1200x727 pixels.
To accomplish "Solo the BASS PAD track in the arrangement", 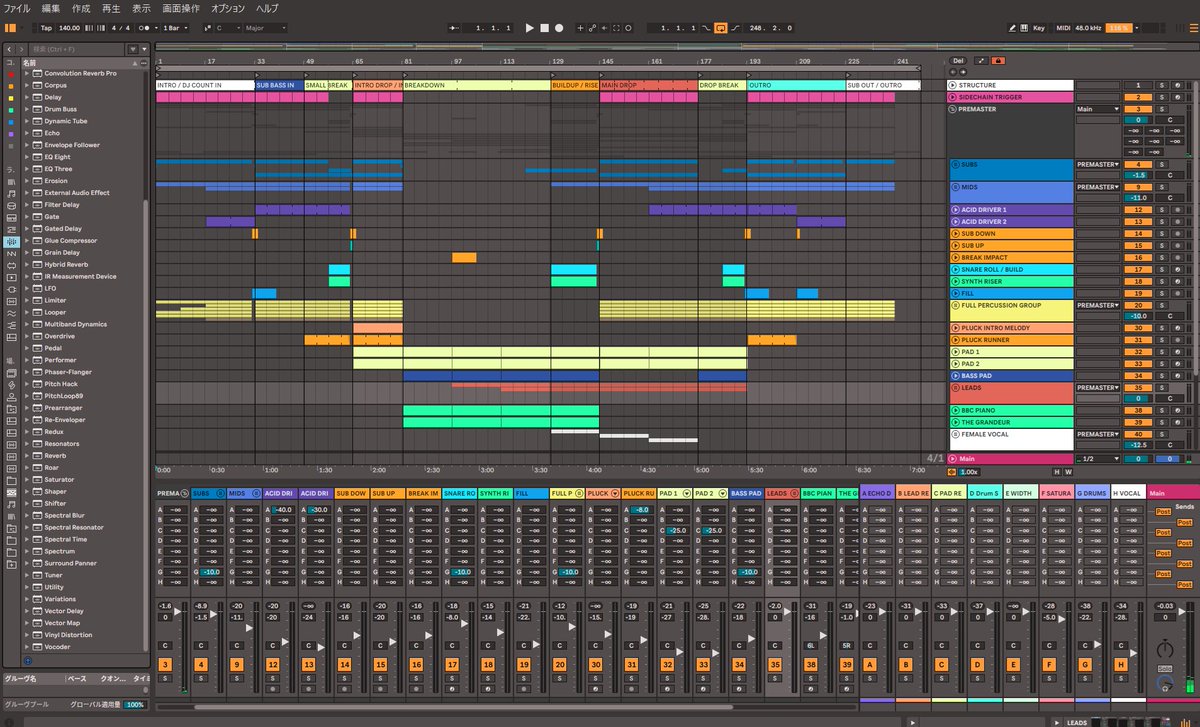I will pyautogui.click(x=1161, y=376).
